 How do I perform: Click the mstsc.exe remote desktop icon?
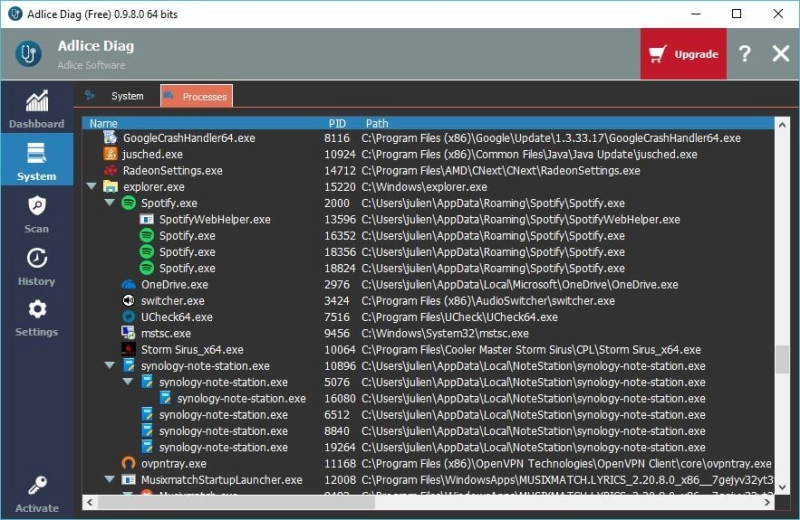[129, 333]
